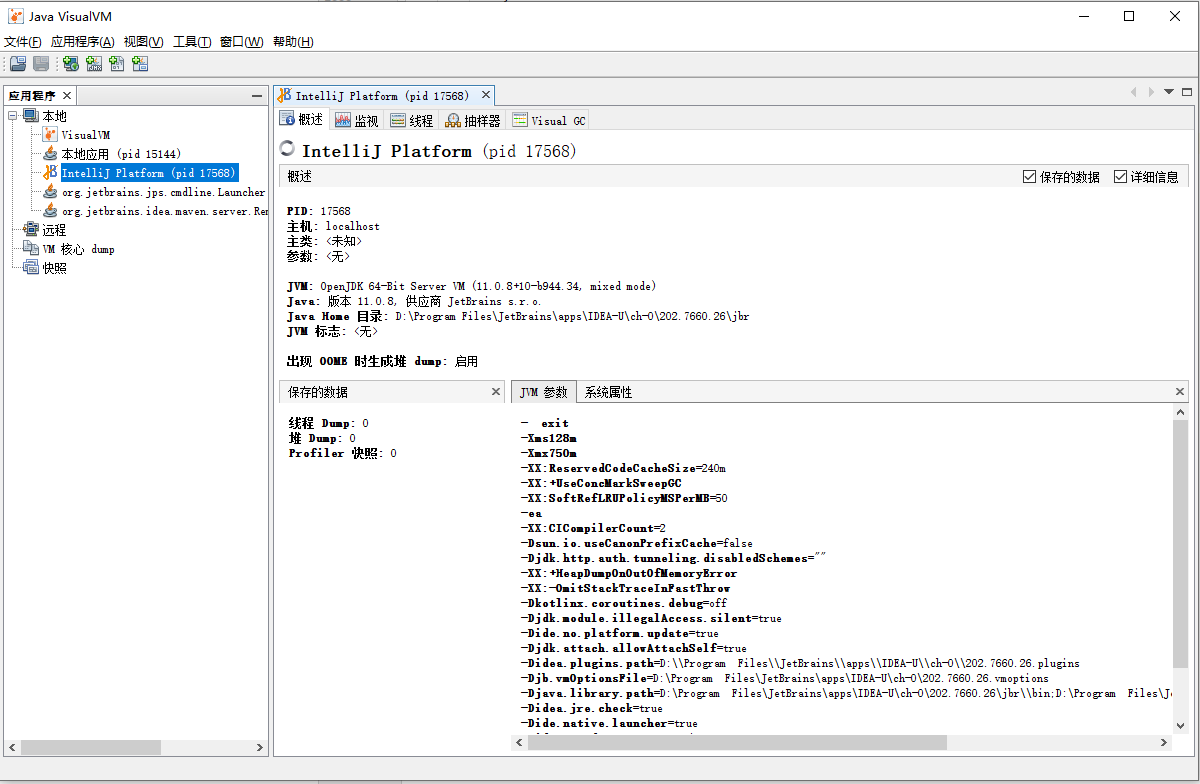Open the 帮助(H) menu
Viewport: 1200px width, 784px height.
(293, 42)
